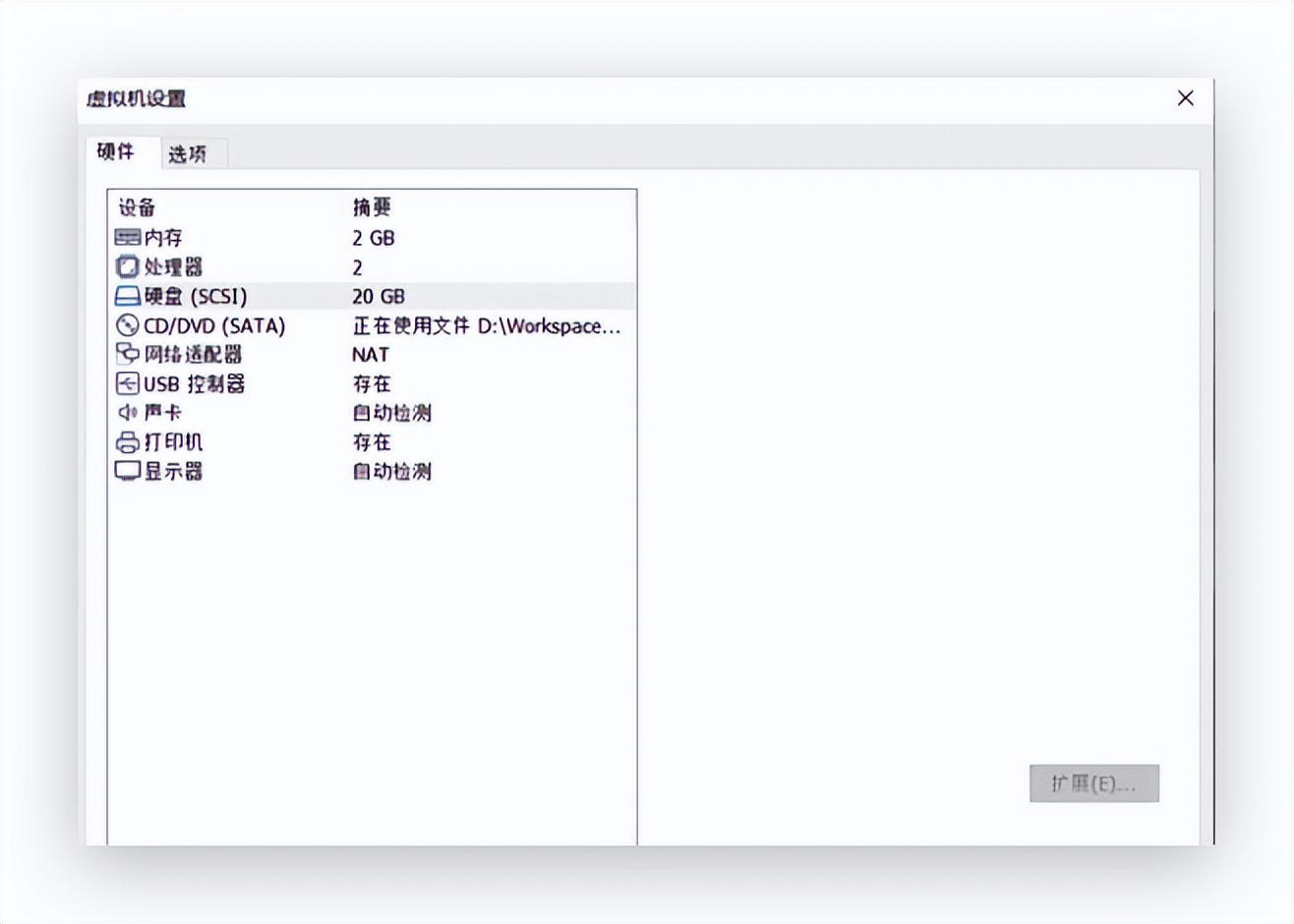Select the 网络适配器 network adapter icon
Viewport: 1294px width, 924px height.
pyautogui.click(x=127, y=354)
